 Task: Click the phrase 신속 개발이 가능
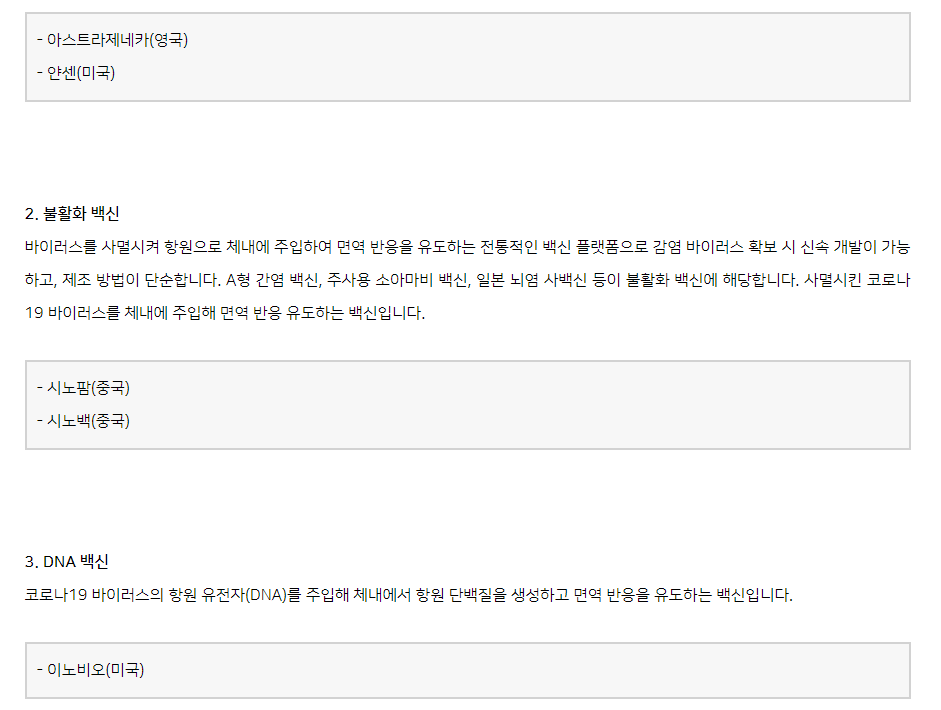[x=855, y=247]
